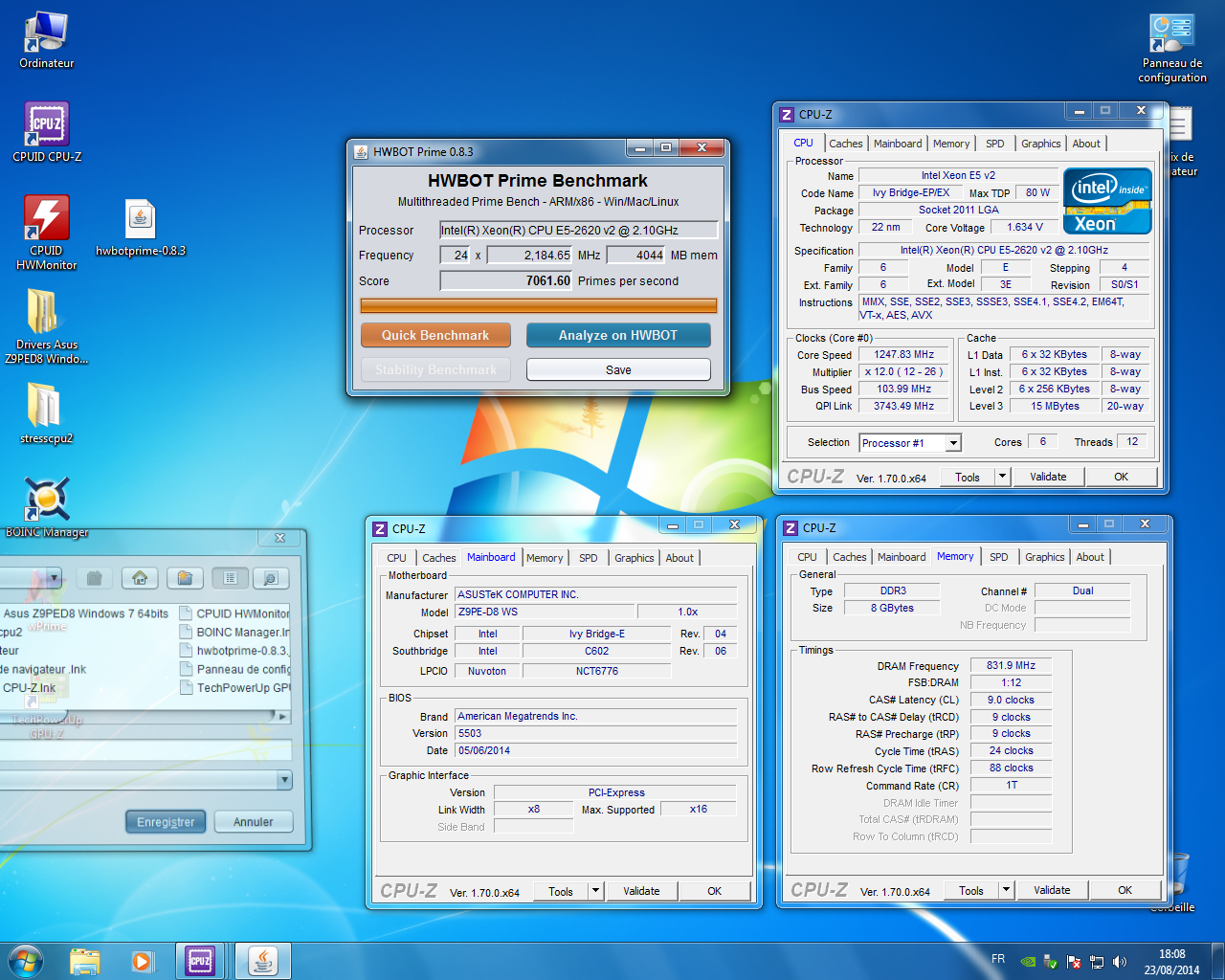
Task: Open the Windows Start menu orb
Action: tap(26, 960)
